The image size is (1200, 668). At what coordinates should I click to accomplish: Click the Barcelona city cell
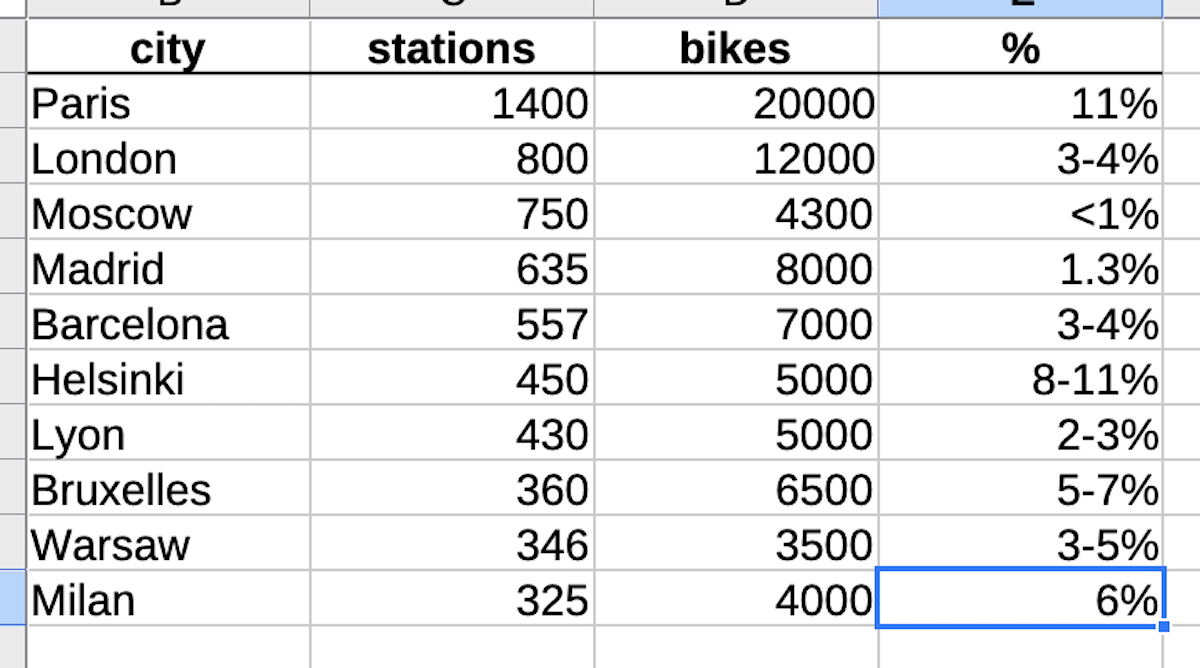168,323
